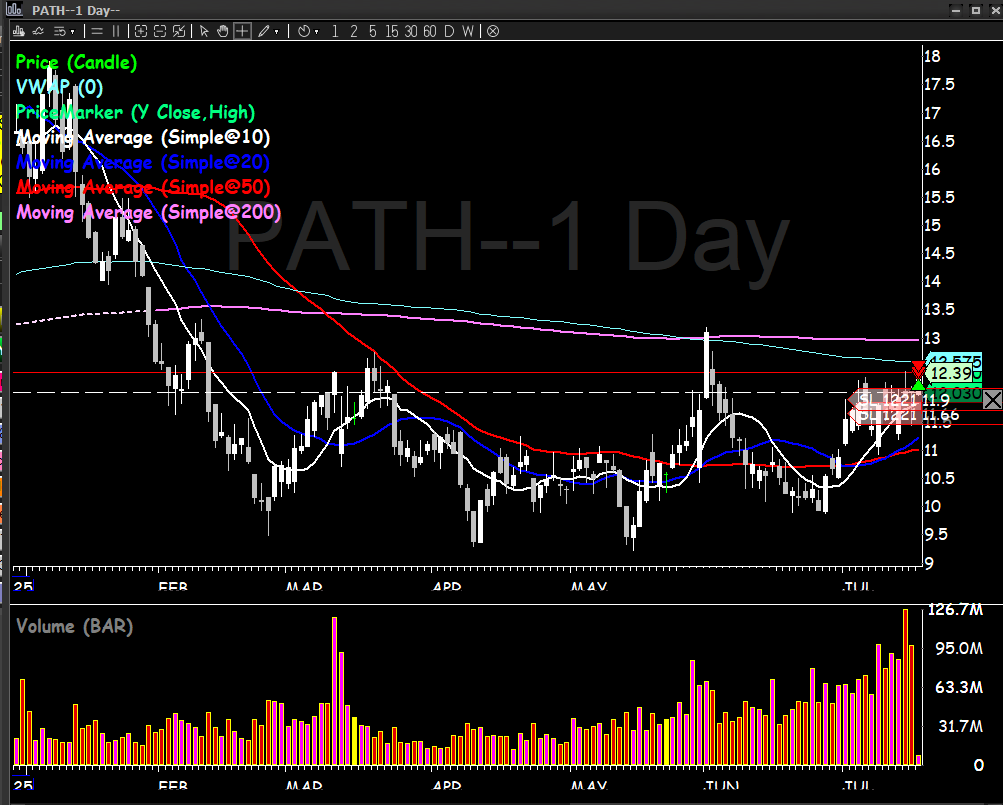Click the reset zoom icon
The width and height of the screenshot is (1003, 805).
(x=179, y=31)
